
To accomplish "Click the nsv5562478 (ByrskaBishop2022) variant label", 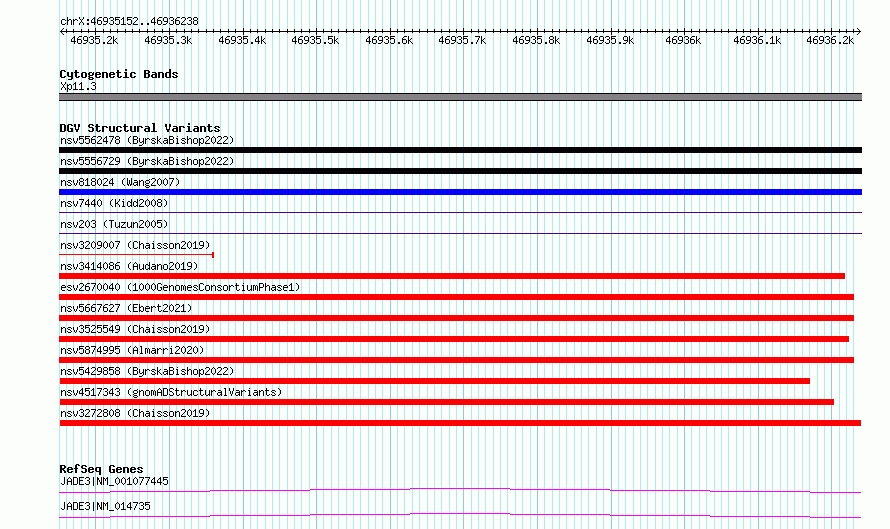I will tap(147, 140).
